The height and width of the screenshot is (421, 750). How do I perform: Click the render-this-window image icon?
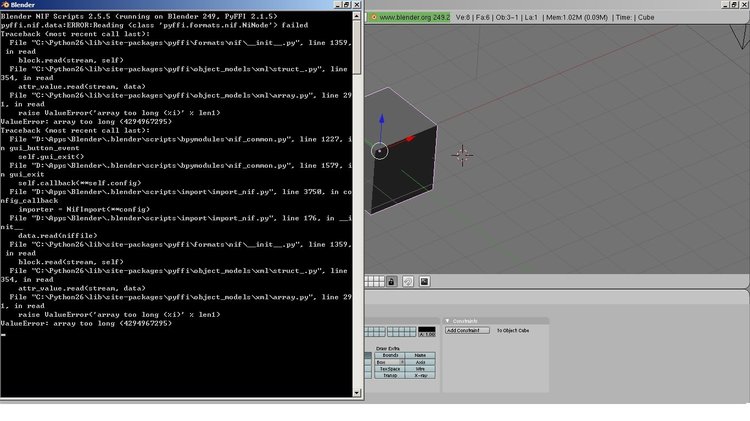(424, 281)
